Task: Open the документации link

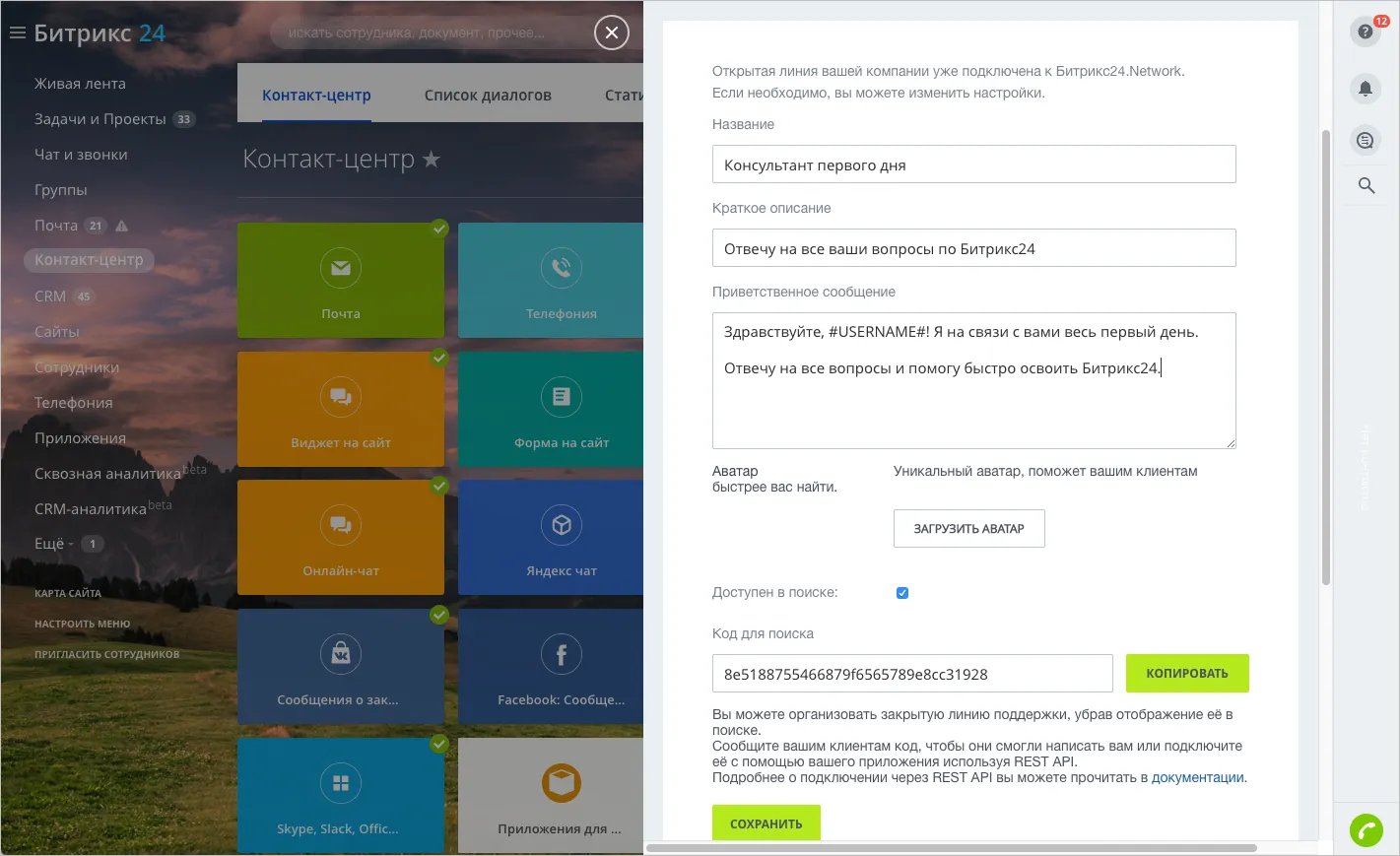Action: 1197,777
